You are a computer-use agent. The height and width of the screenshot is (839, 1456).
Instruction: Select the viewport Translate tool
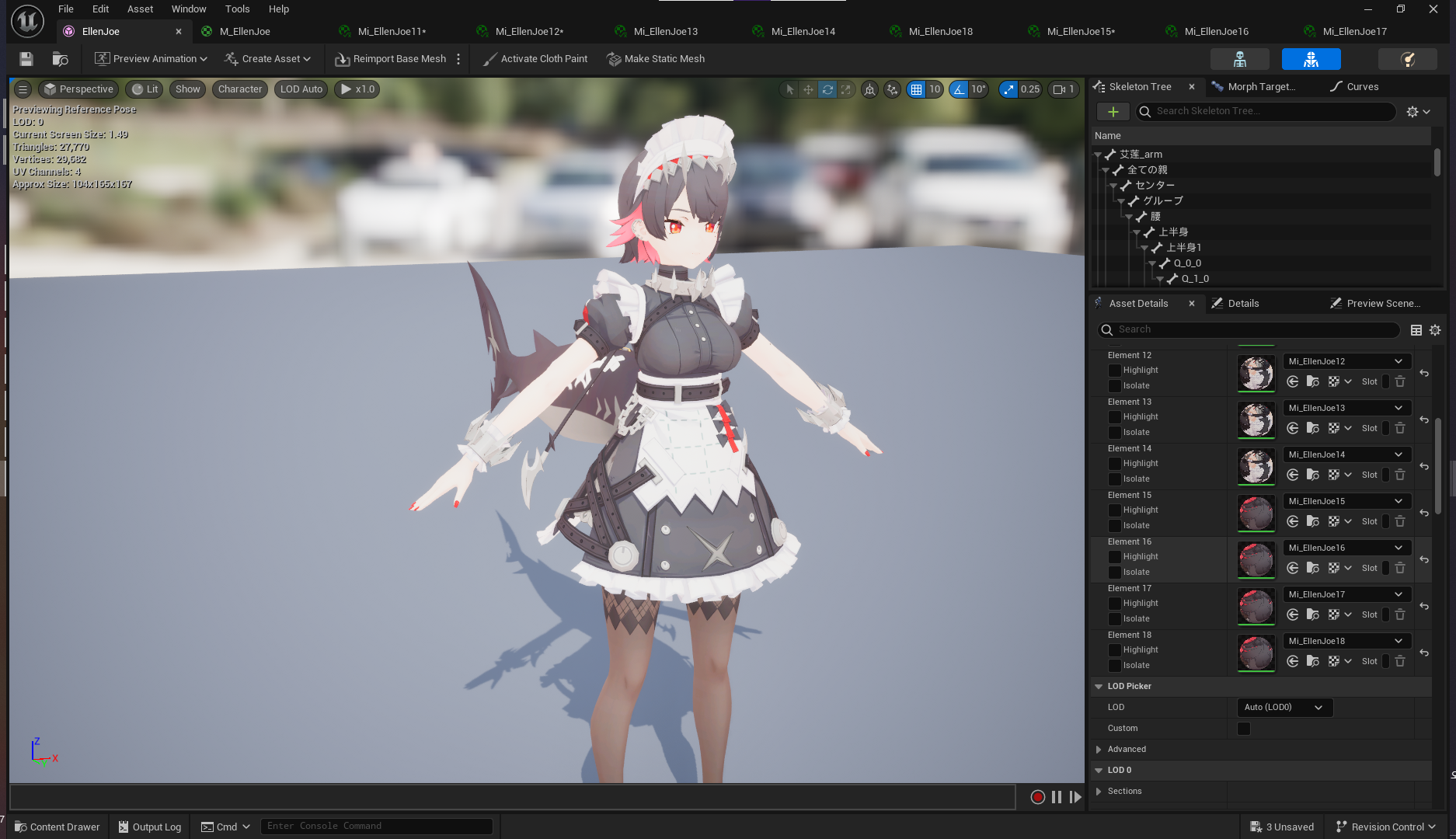(x=809, y=89)
